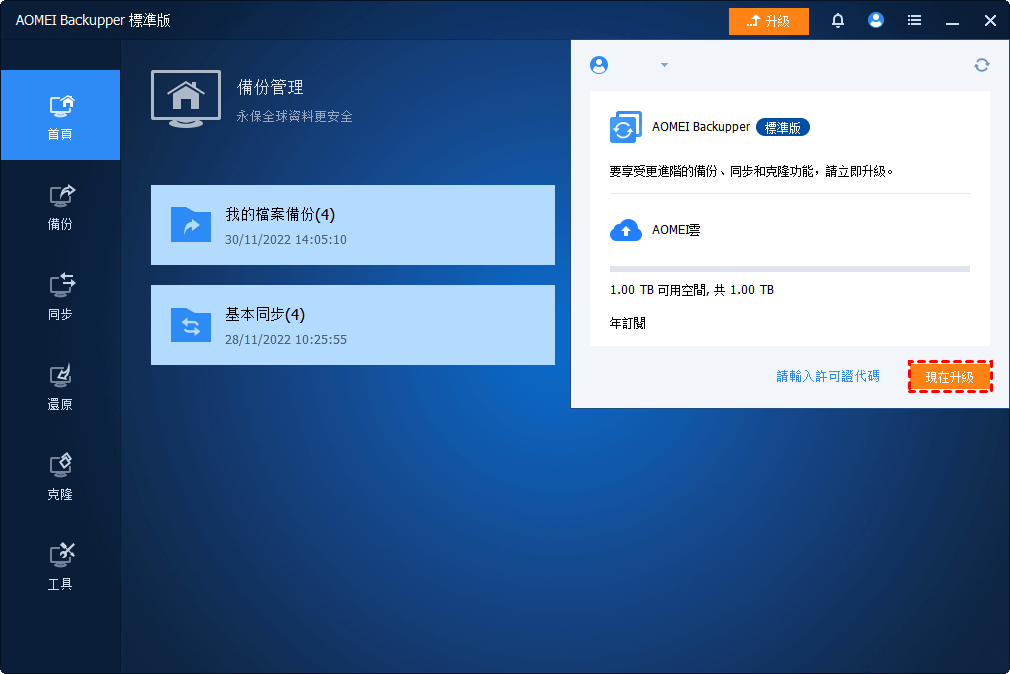This screenshot has height=674, width=1010.
Task: Open the 首頁 home tab
Action: pyautogui.click(x=60, y=115)
